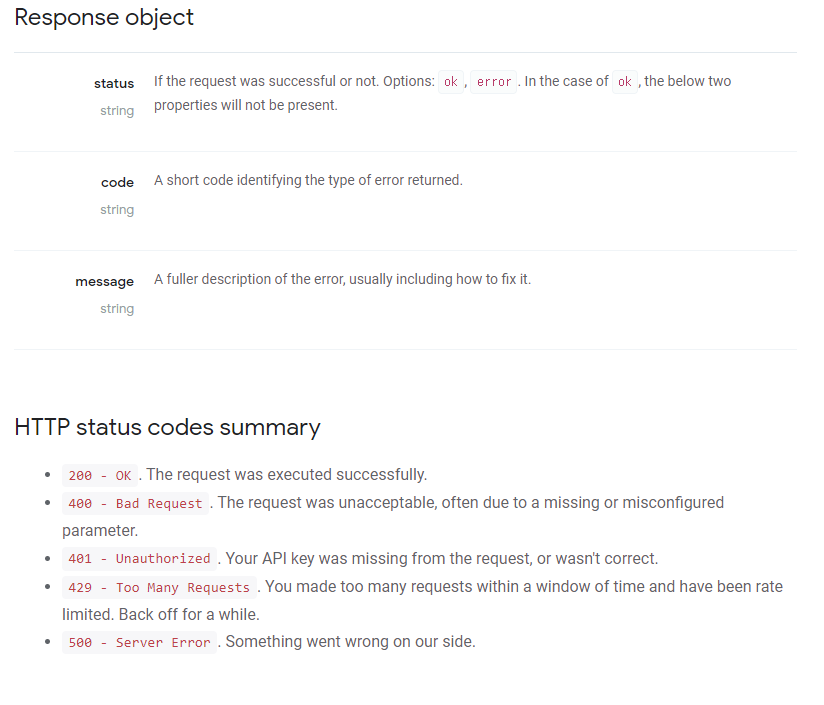Select the "401 - Unauthorized" status code

tap(139, 559)
